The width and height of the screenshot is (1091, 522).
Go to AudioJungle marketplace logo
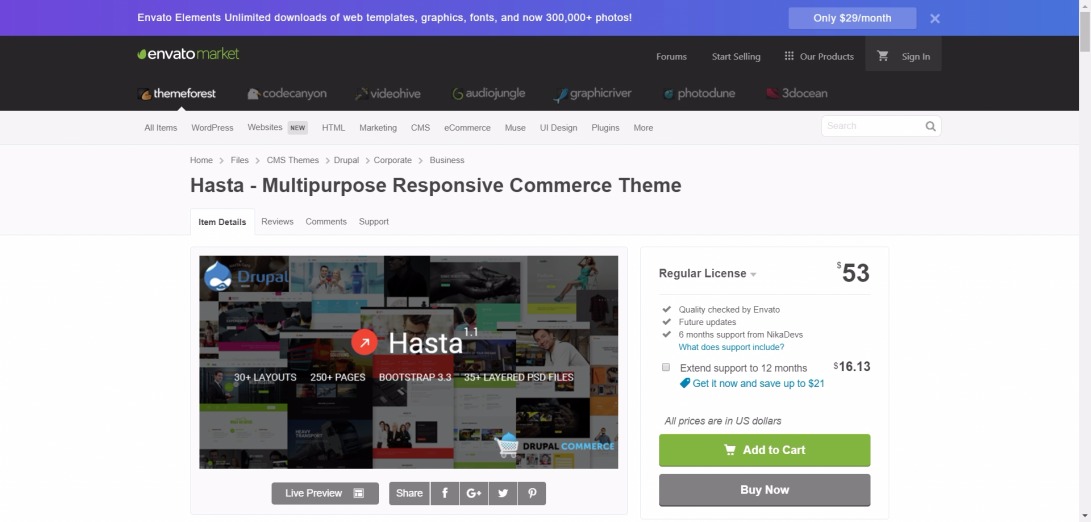[488, 93]
